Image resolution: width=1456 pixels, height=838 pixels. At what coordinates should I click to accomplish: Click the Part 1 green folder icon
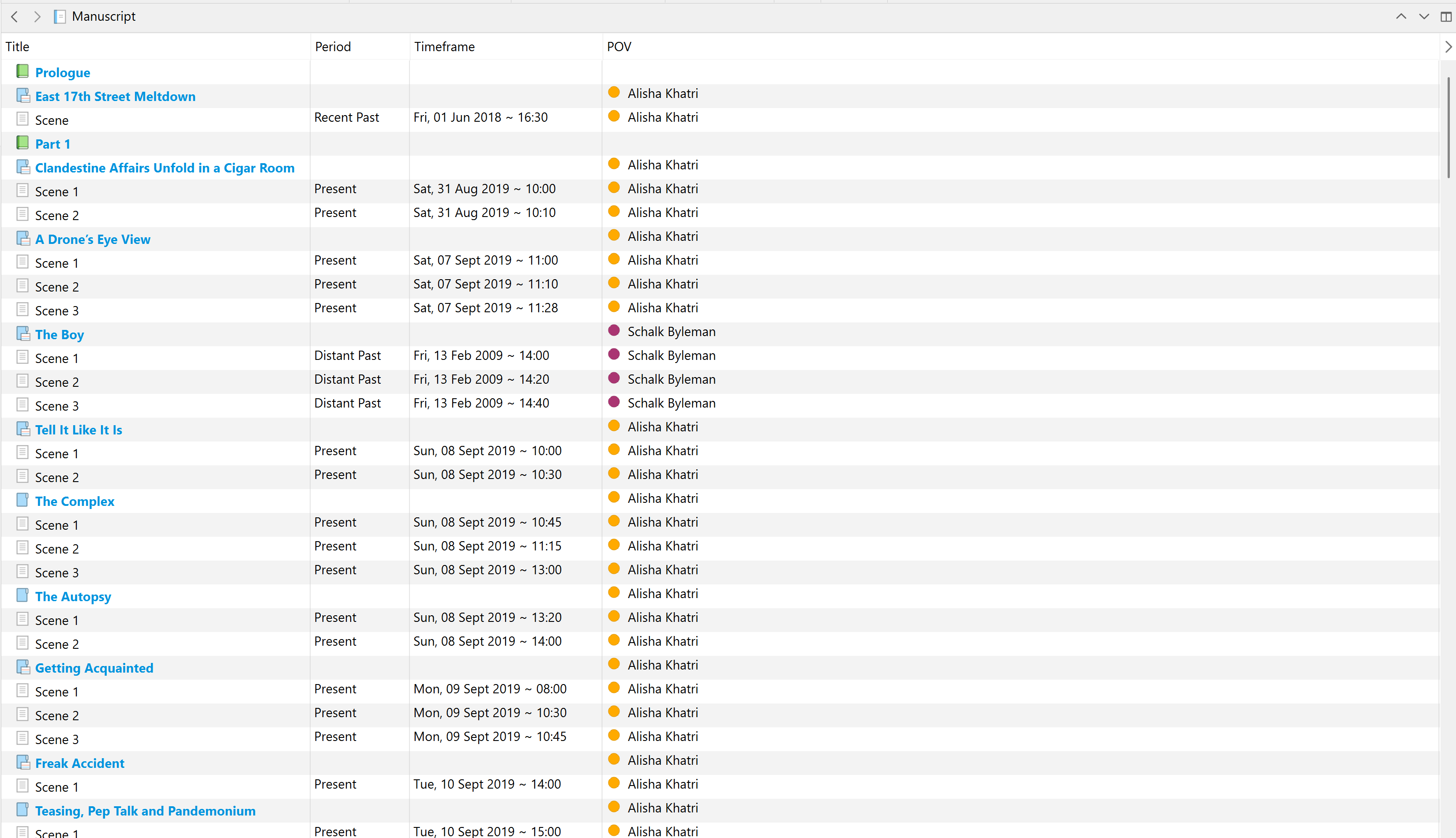pos(23,143)
